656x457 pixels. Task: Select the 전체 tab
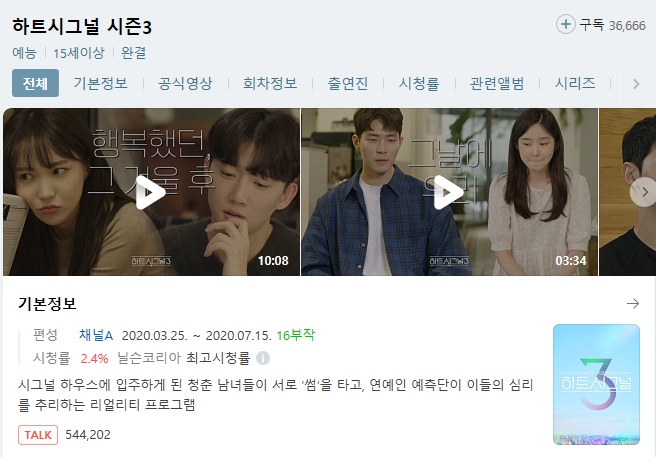(35, 83)
